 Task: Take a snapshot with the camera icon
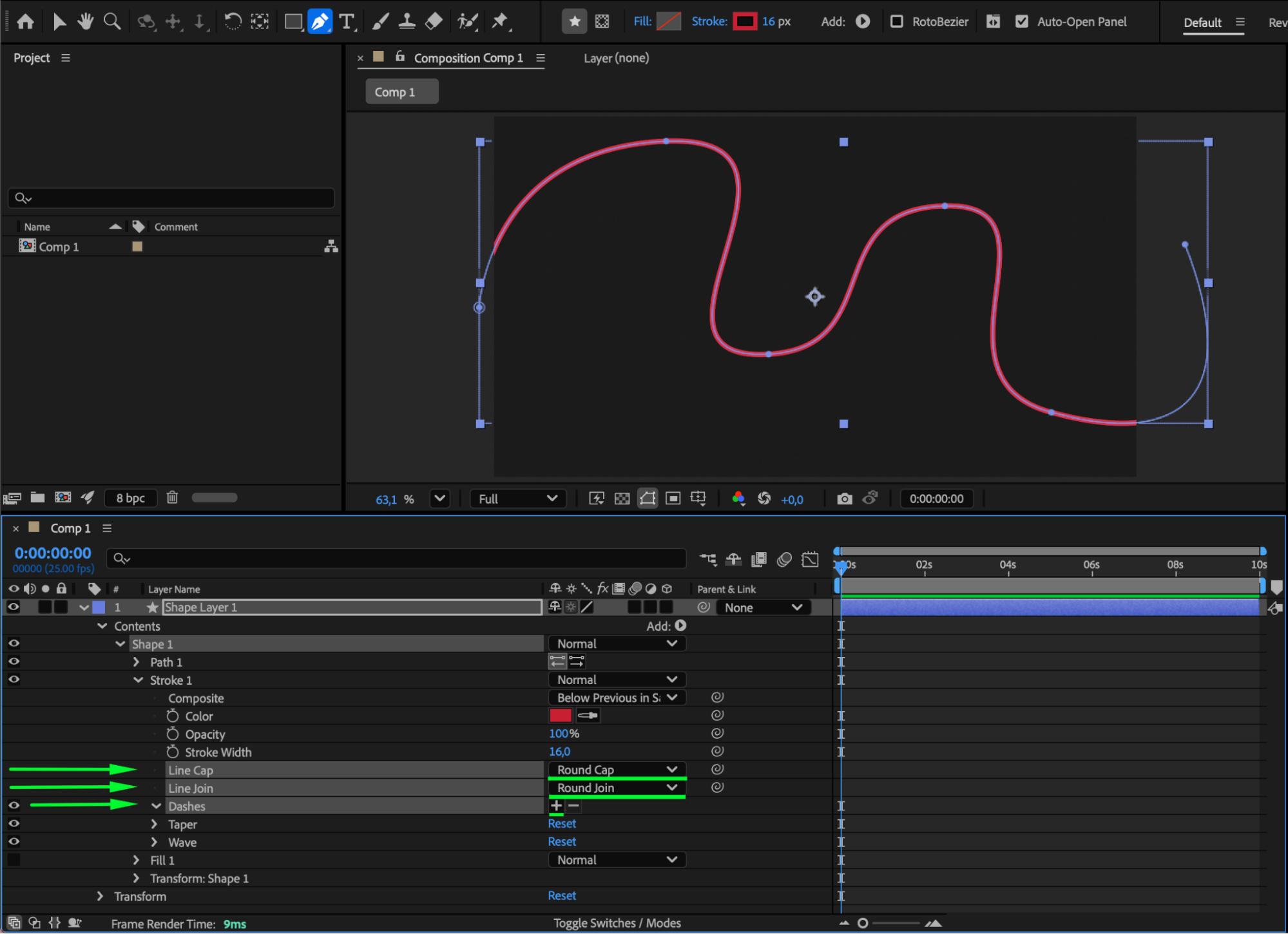coord(844,499)
